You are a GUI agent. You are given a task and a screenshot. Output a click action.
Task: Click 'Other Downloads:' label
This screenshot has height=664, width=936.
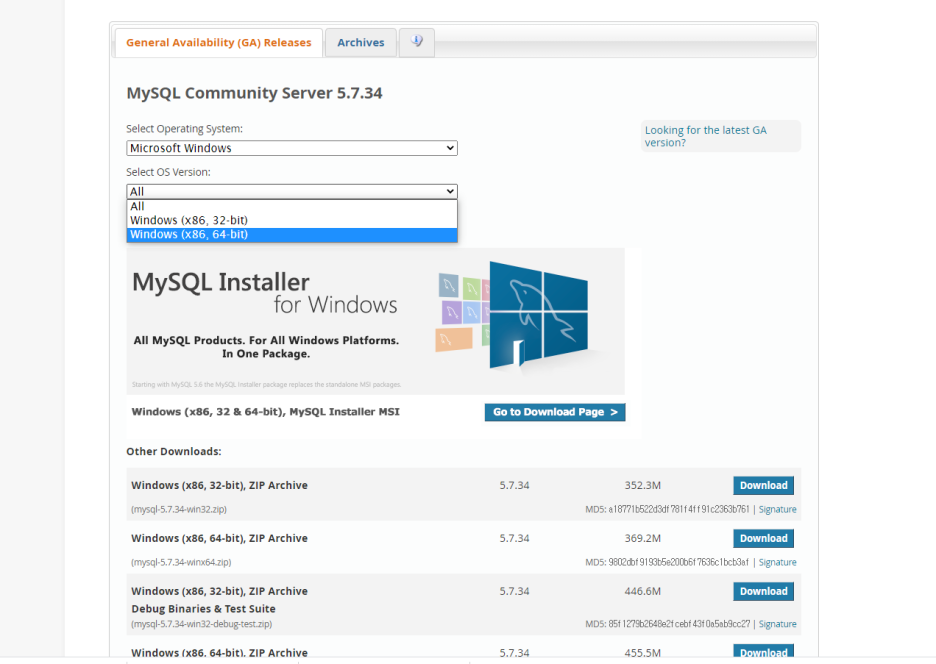174,451
